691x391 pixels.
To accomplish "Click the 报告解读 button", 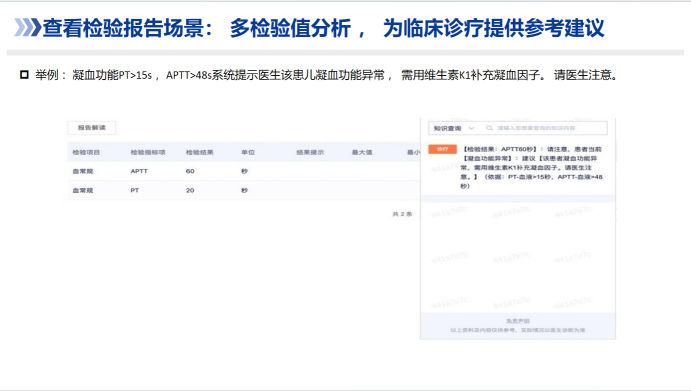I will click(92, 128).
